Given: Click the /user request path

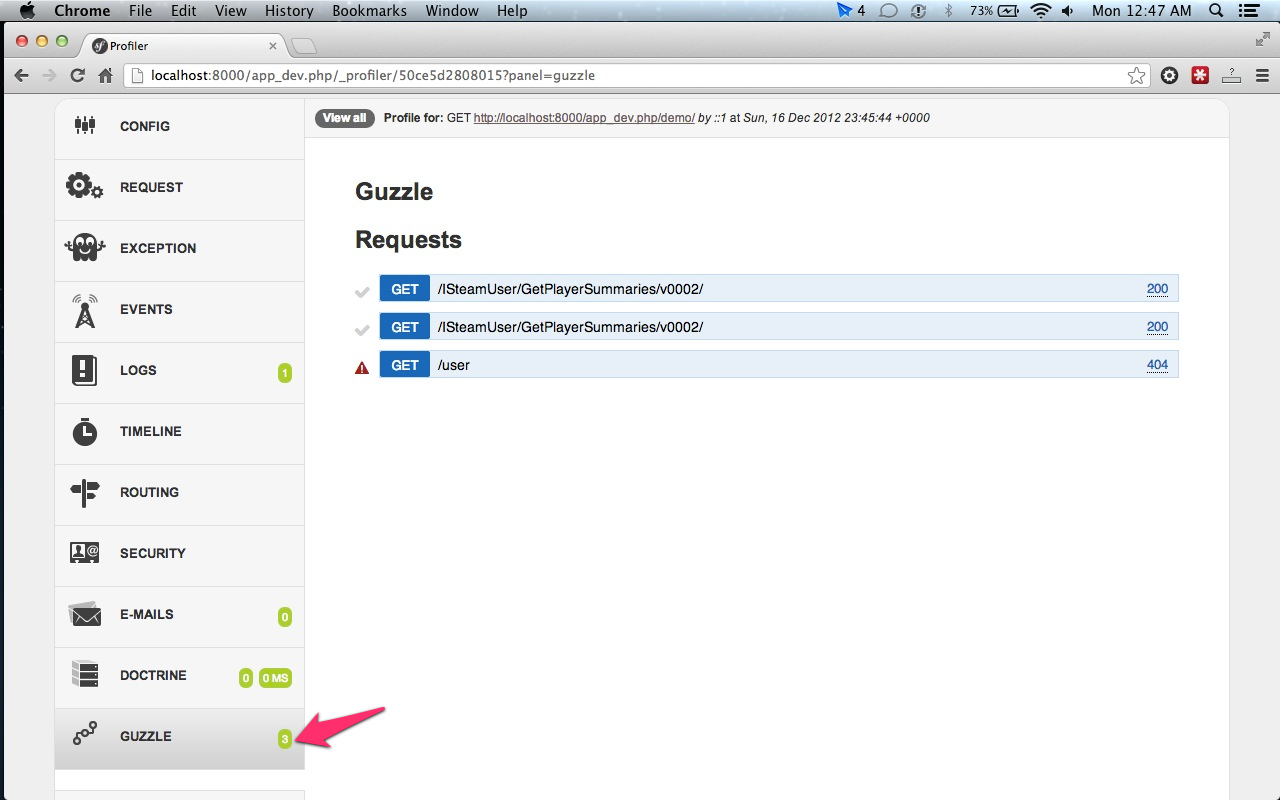Looking at the screenshot, I should (454, 365).
